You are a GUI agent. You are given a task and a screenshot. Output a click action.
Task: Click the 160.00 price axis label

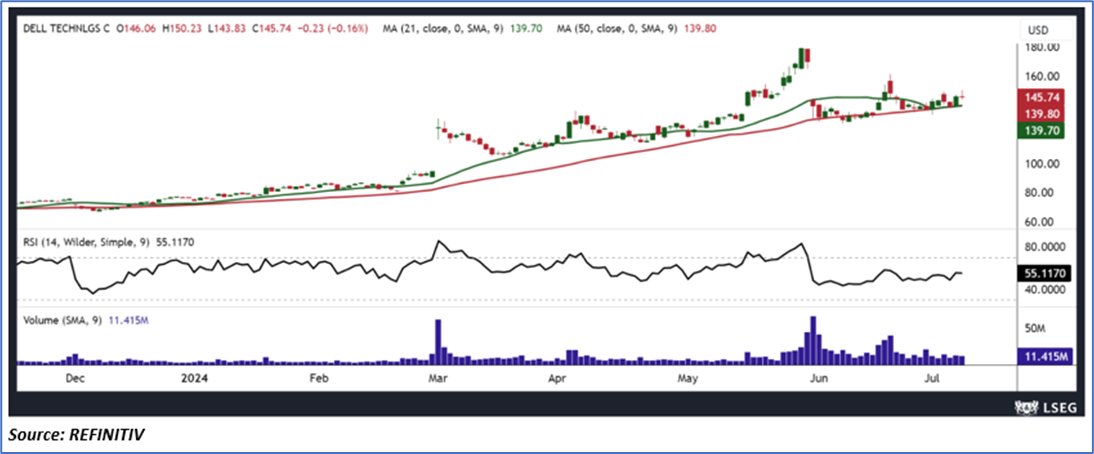coord(1044,77)
